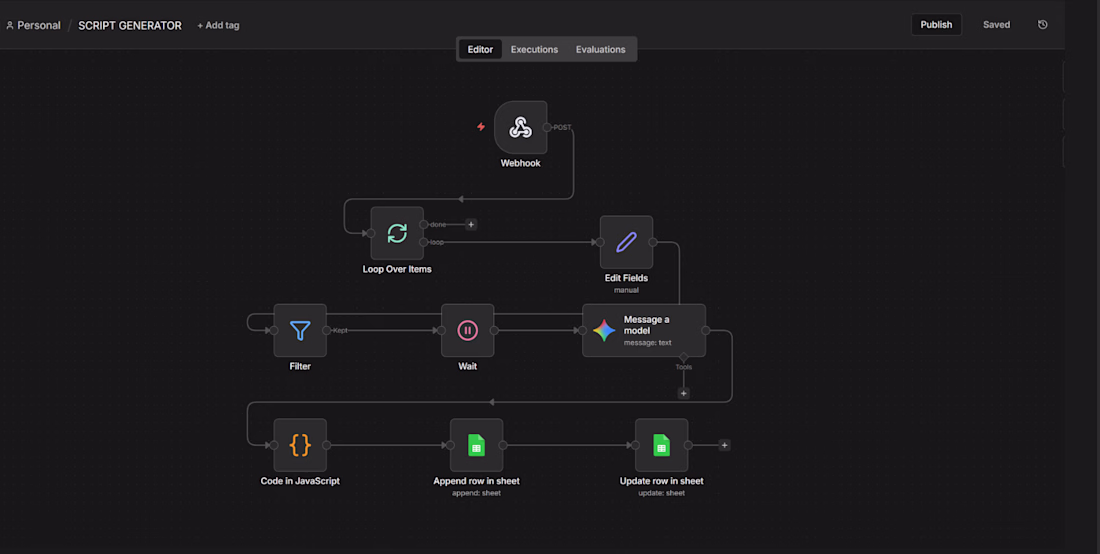Open the Code in JavaScript node
Image resolution: width=1100 pixels, height=554 pixels.
300,445
